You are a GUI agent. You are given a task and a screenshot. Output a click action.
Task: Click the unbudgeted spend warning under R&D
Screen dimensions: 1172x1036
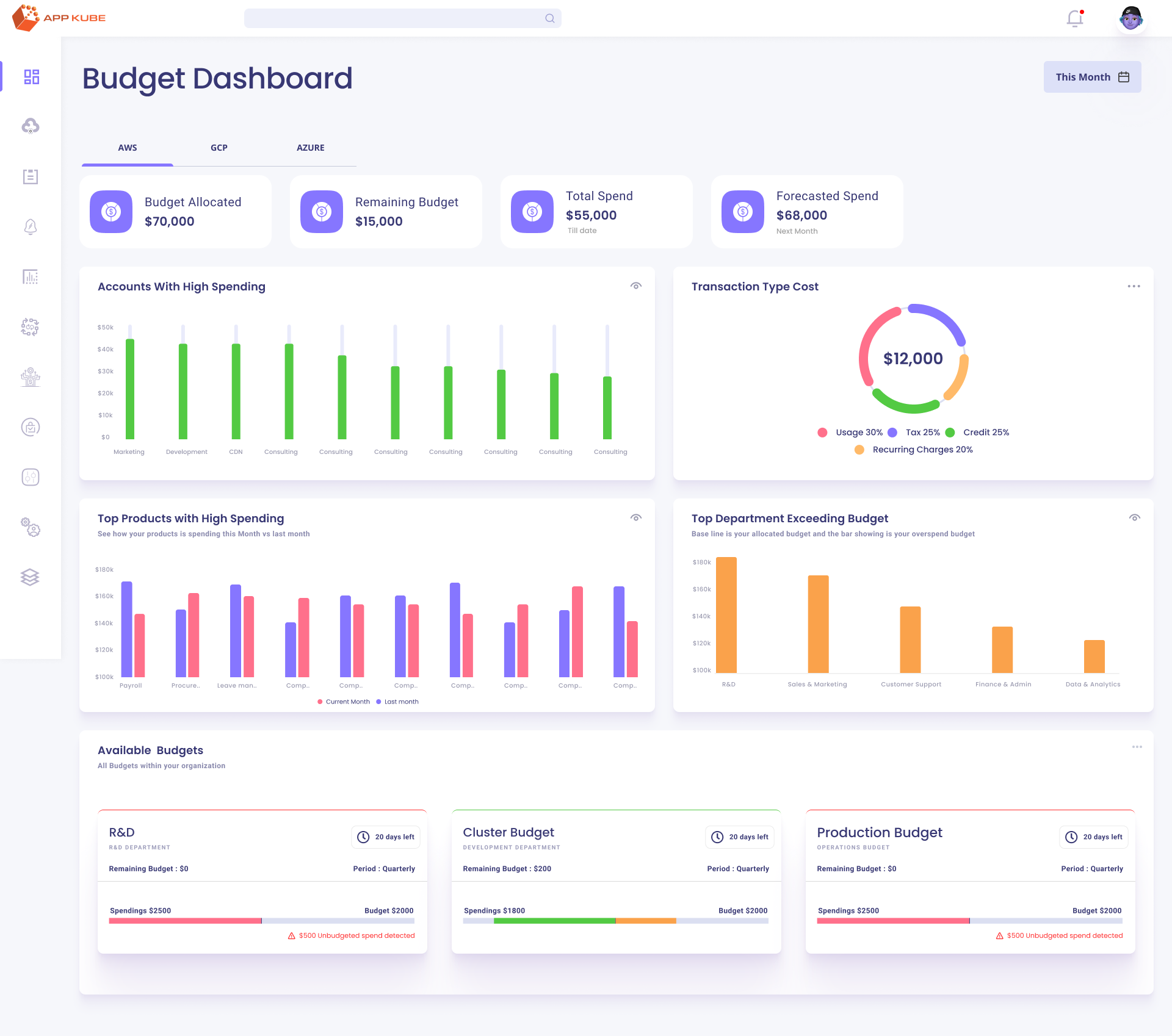(352, 935)
